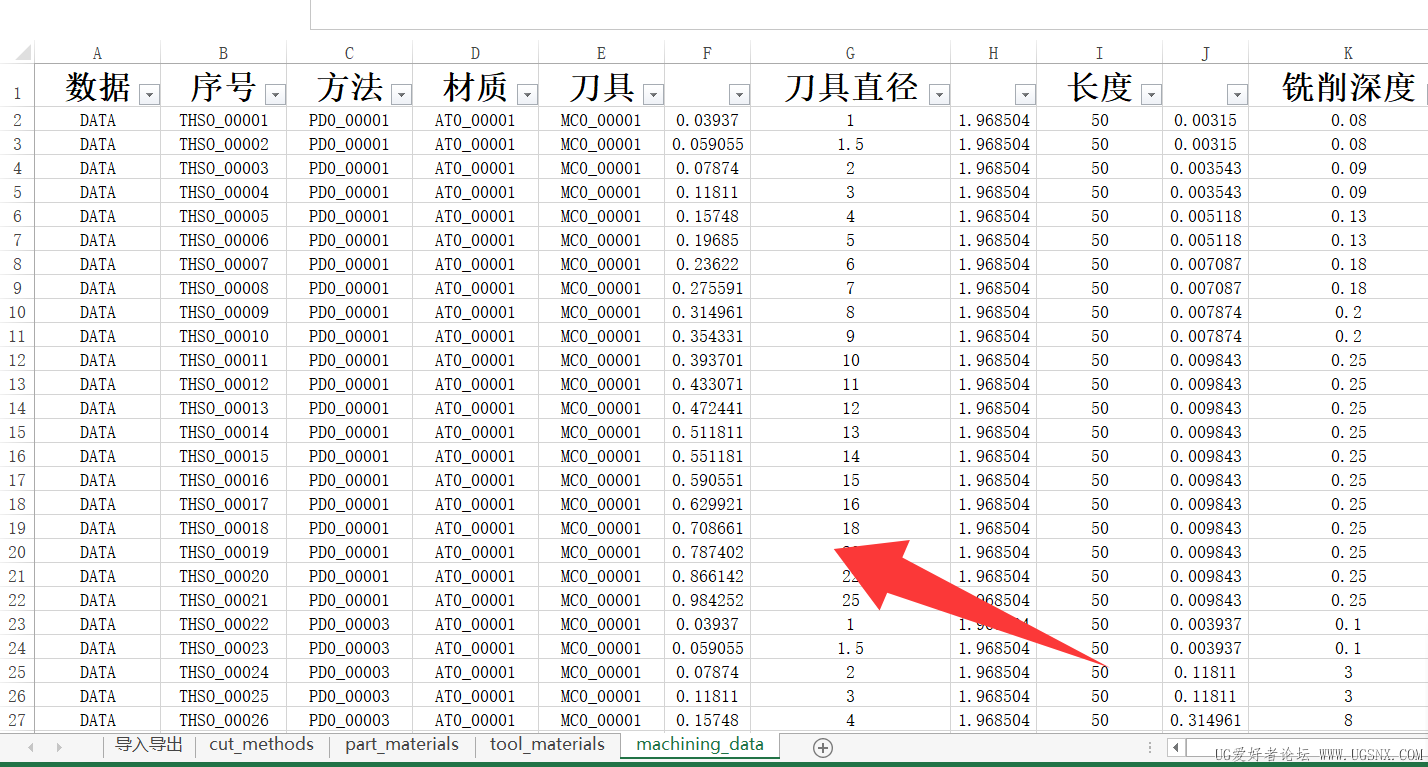This screenshot has width=1428, height=767.
Task: Open filter dropdown in column J header
Action: [1237, 94]
